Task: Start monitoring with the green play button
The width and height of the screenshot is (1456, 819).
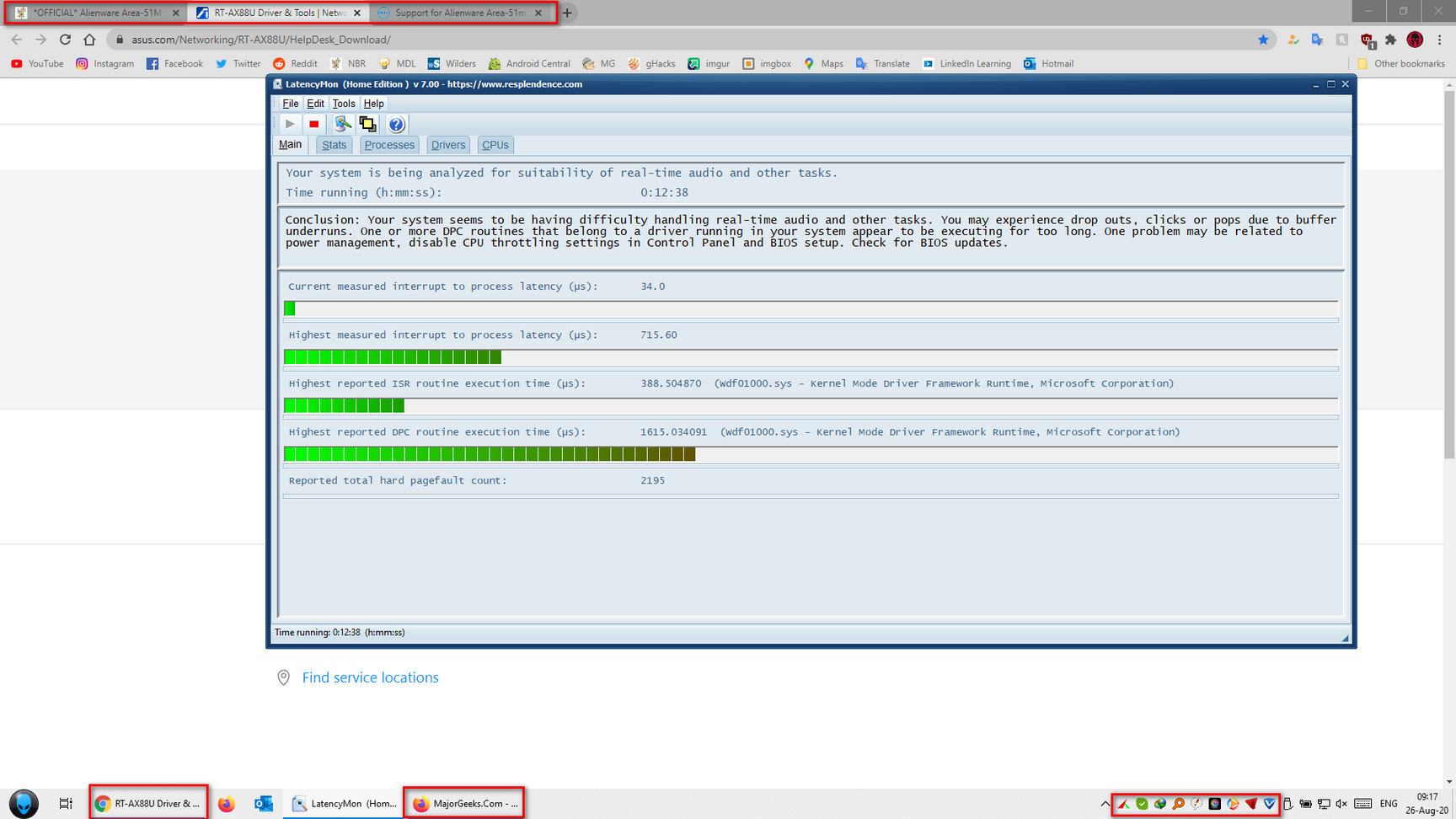Action: 290,124
